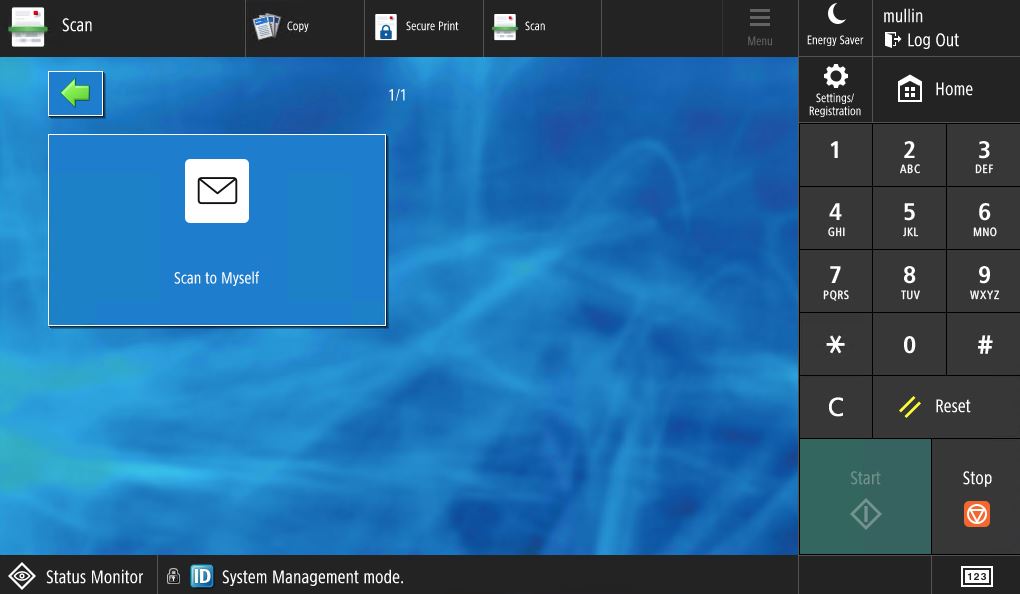Tap keypad key 7 PQRS

coord(835,281)
